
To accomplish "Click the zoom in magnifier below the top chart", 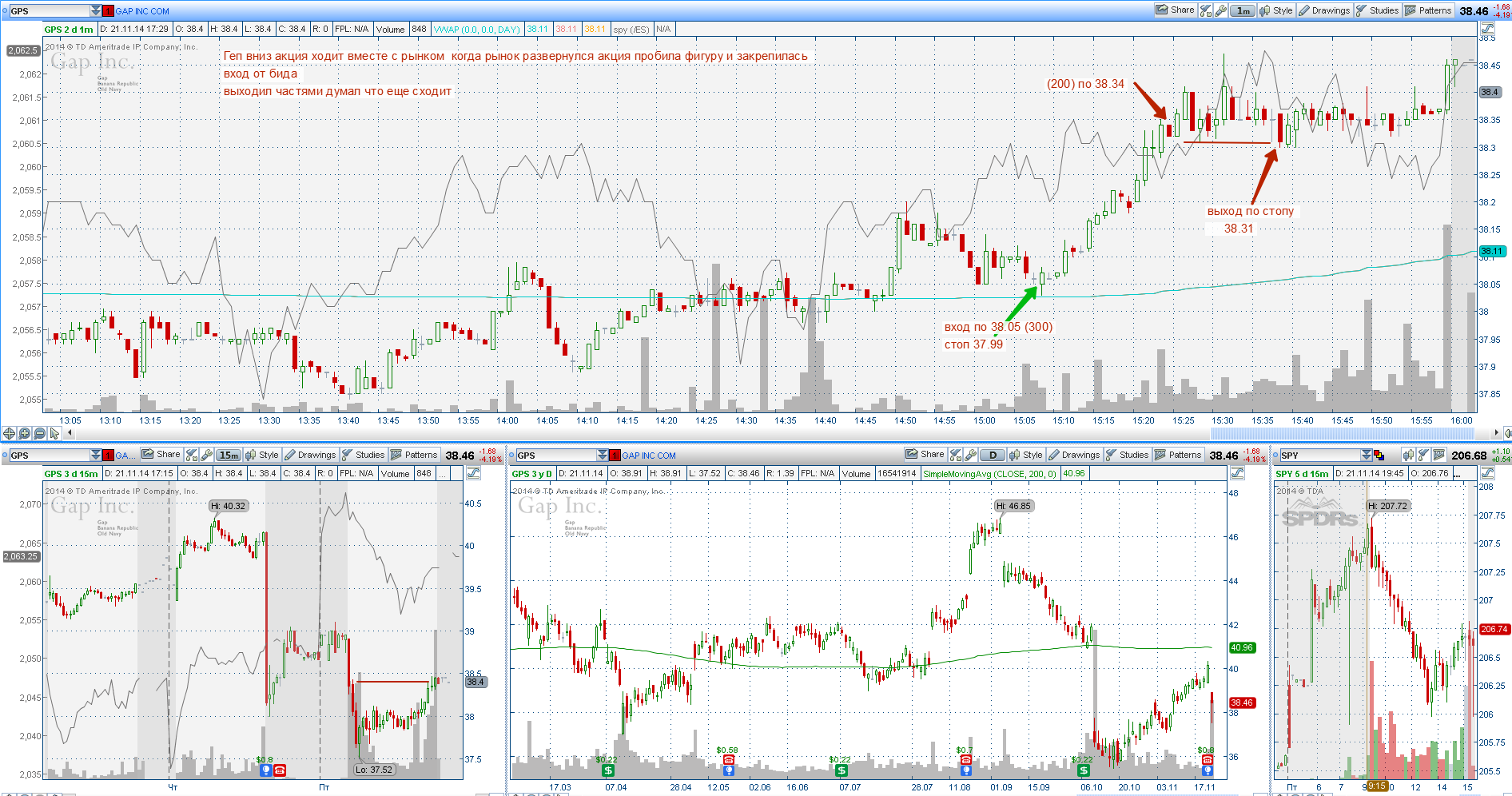I will 24,433.
